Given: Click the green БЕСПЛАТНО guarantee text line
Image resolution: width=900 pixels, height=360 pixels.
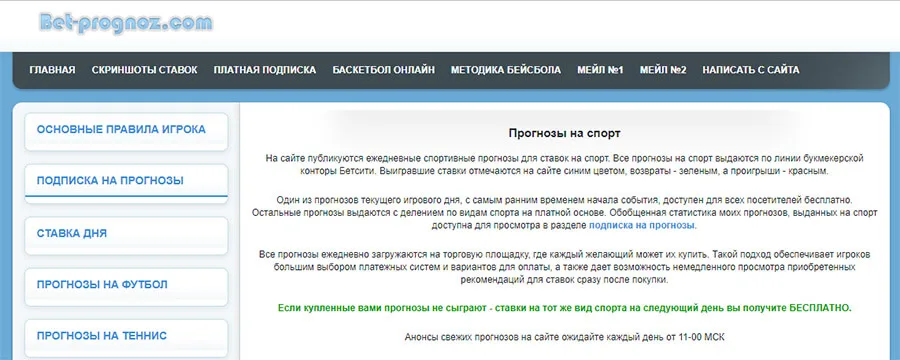Looking at the screenshot, I should (564, 308).
